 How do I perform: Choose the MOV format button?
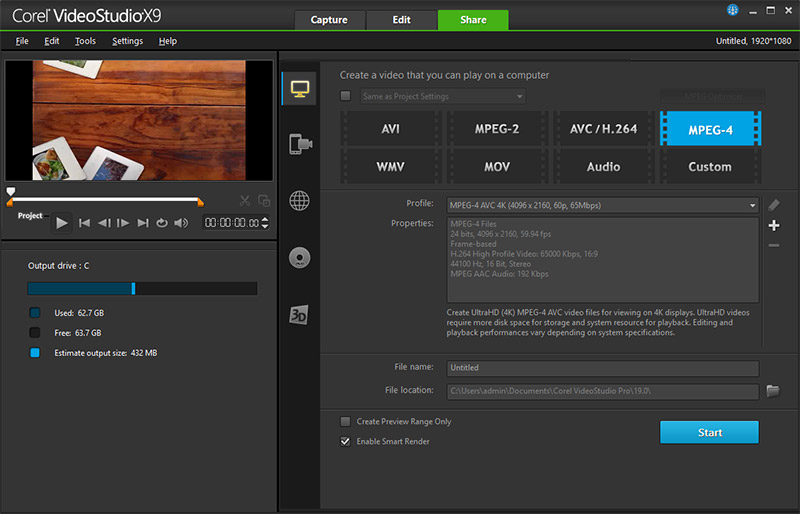click(x=497, y=166)
